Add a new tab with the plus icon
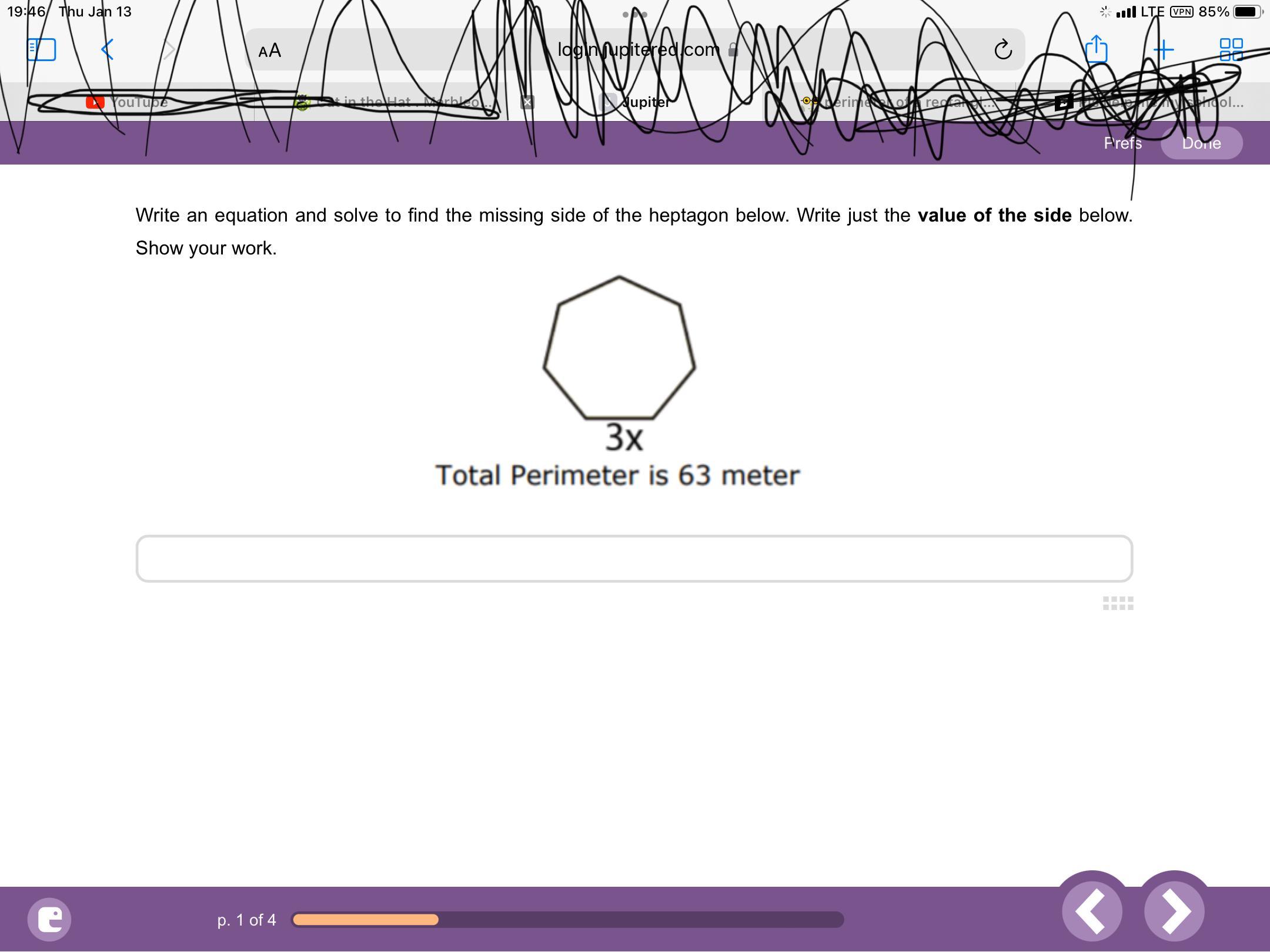Image resolution: width=1270 pixels, height=952 pixels. pyautogui.click(x=1164, y=50)
